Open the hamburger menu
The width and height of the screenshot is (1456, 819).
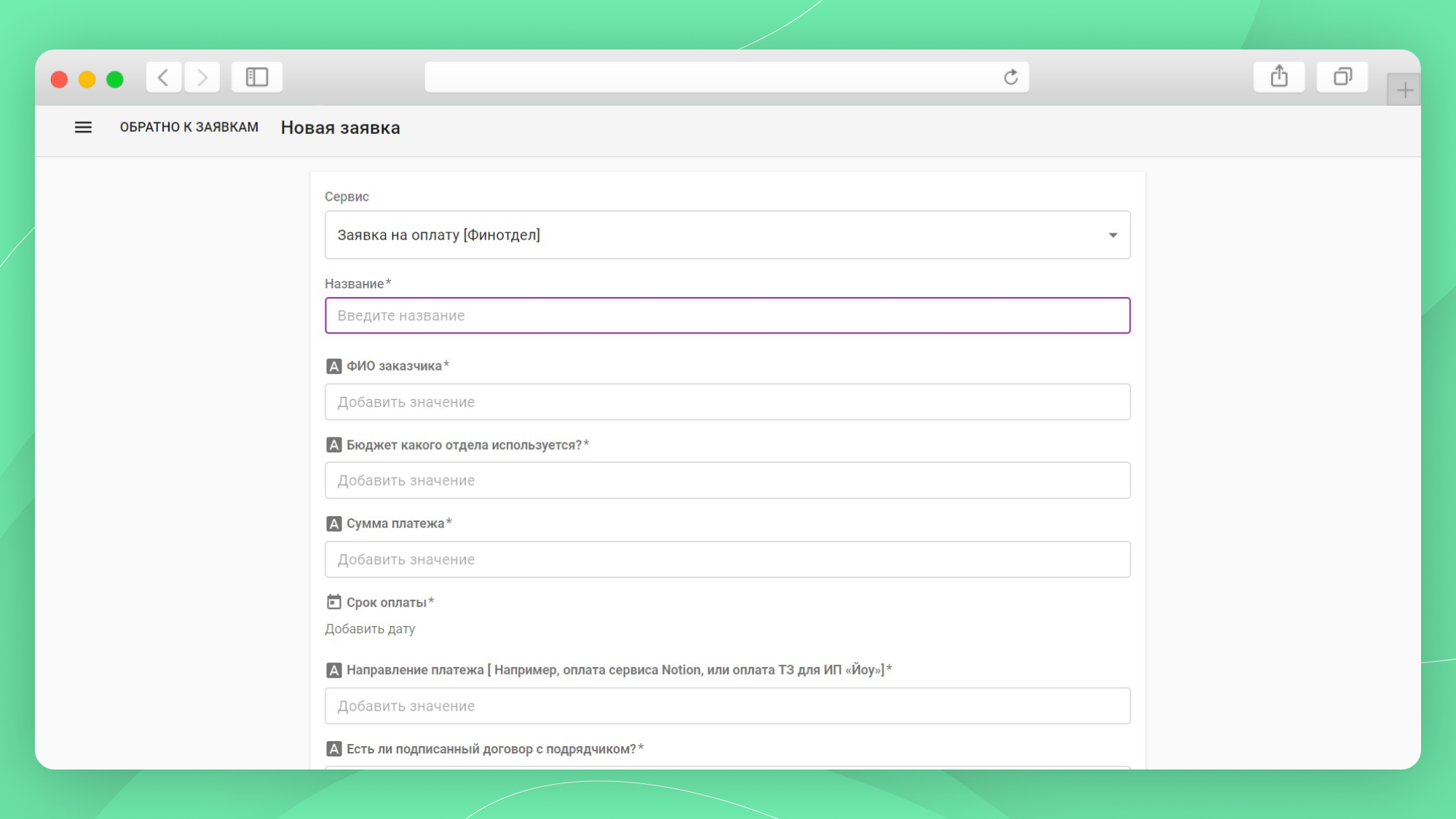pyautogui.click(x=83, y=127)
